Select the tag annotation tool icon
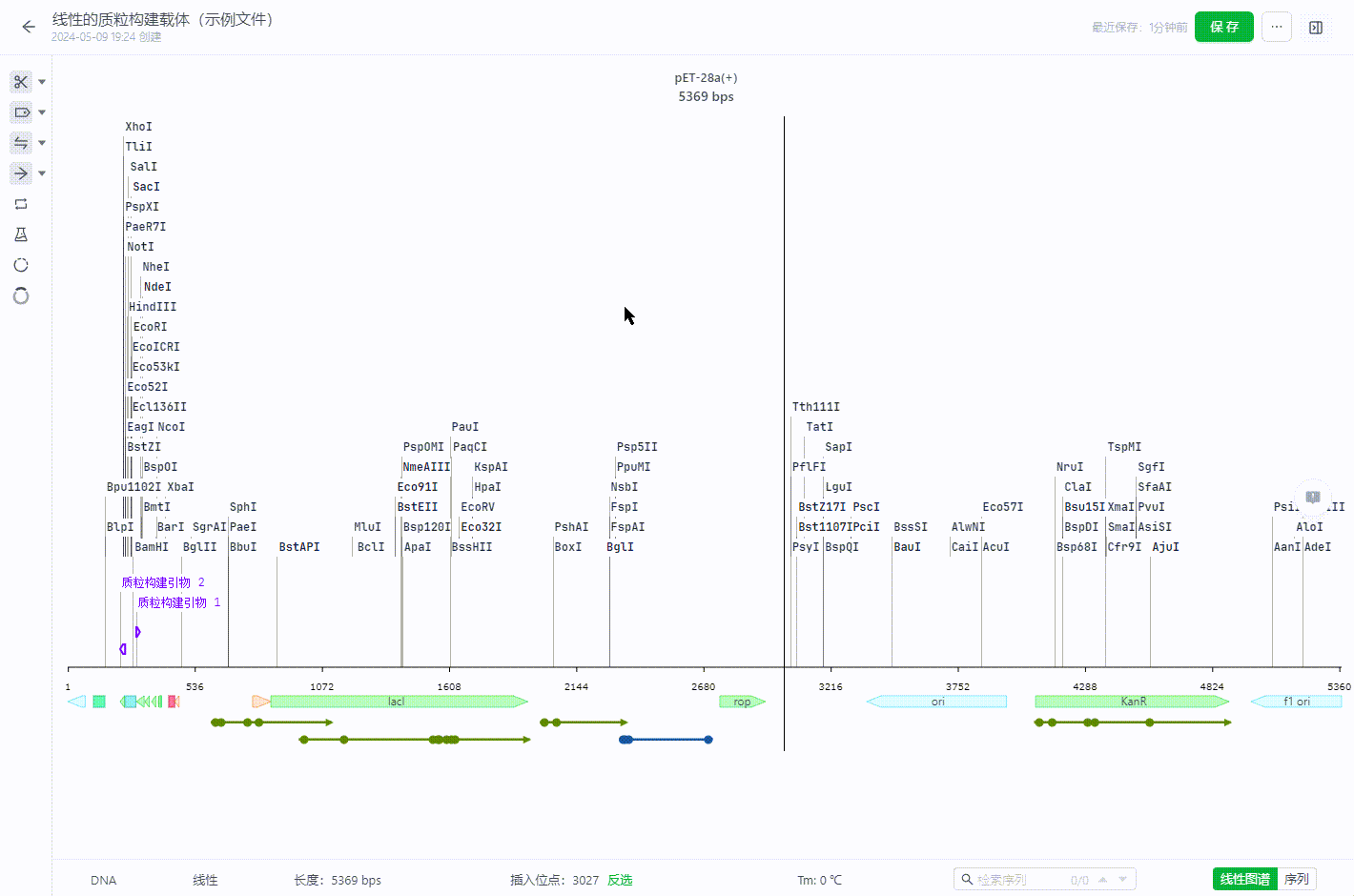 pyautogui.click(x=21, y=112)
